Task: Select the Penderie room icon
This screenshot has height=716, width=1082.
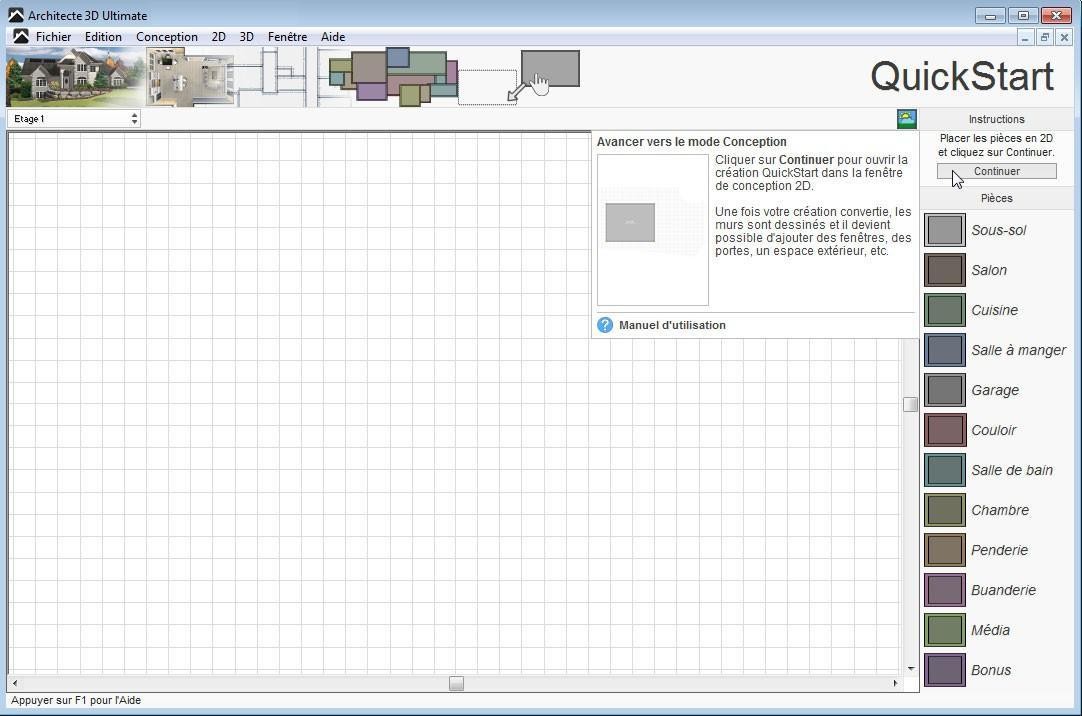Action: (x=945, y=550)
